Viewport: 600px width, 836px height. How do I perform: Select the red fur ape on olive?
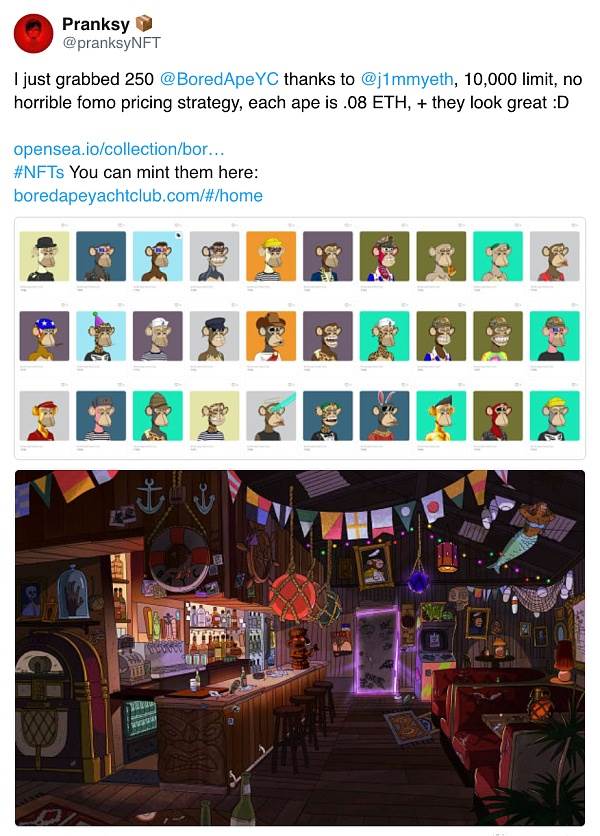click(x=498, y=416)
